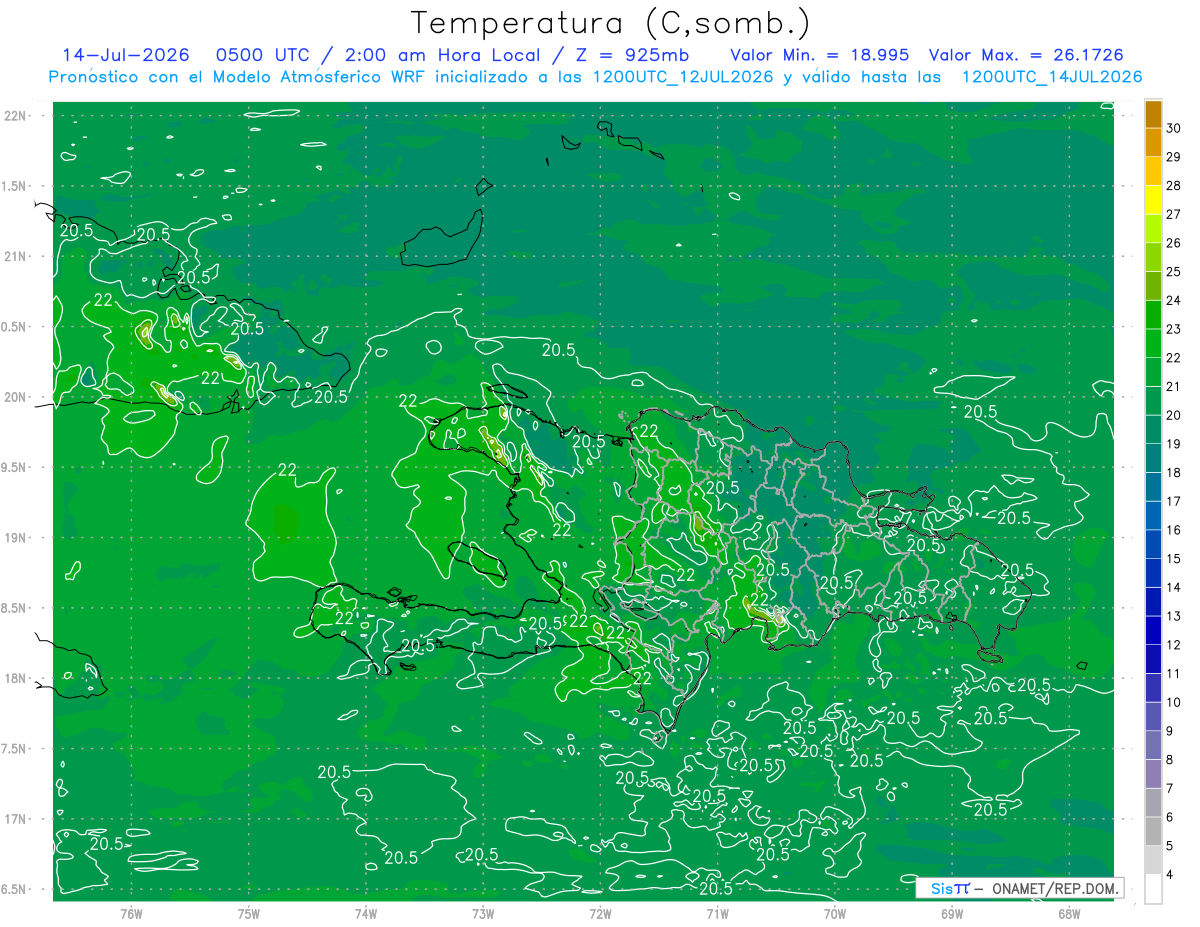Click the 76W longitude axis label

click(131, 913)
